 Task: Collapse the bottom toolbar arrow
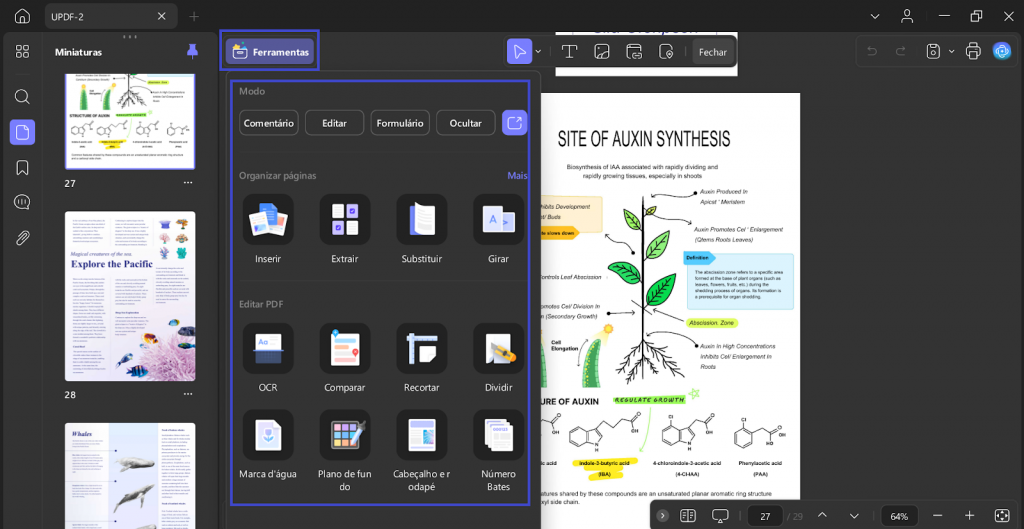point(663,516)
